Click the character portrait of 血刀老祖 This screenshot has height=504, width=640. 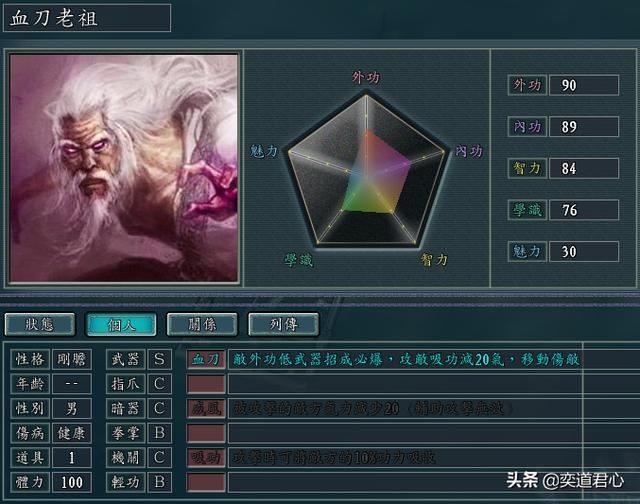pyautogui.click(x=124, y=168)
